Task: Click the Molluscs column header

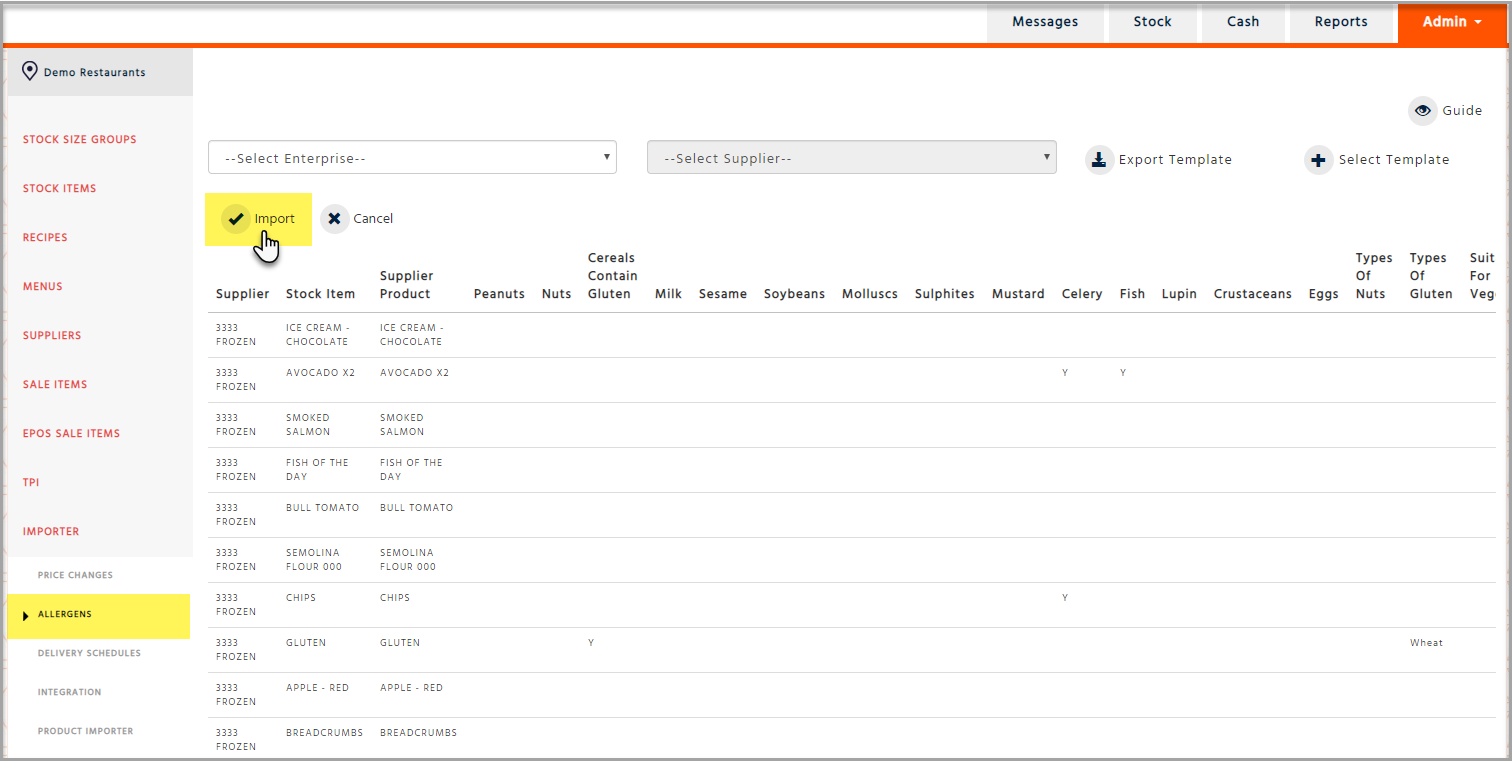Action: pyautogui.click(x=870, y=294)
